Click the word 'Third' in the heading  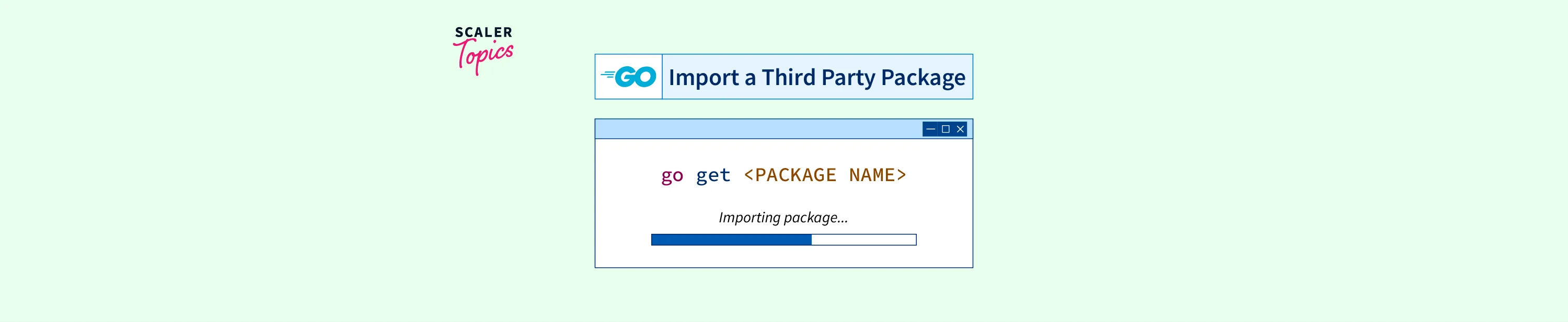tap(788, 77)
